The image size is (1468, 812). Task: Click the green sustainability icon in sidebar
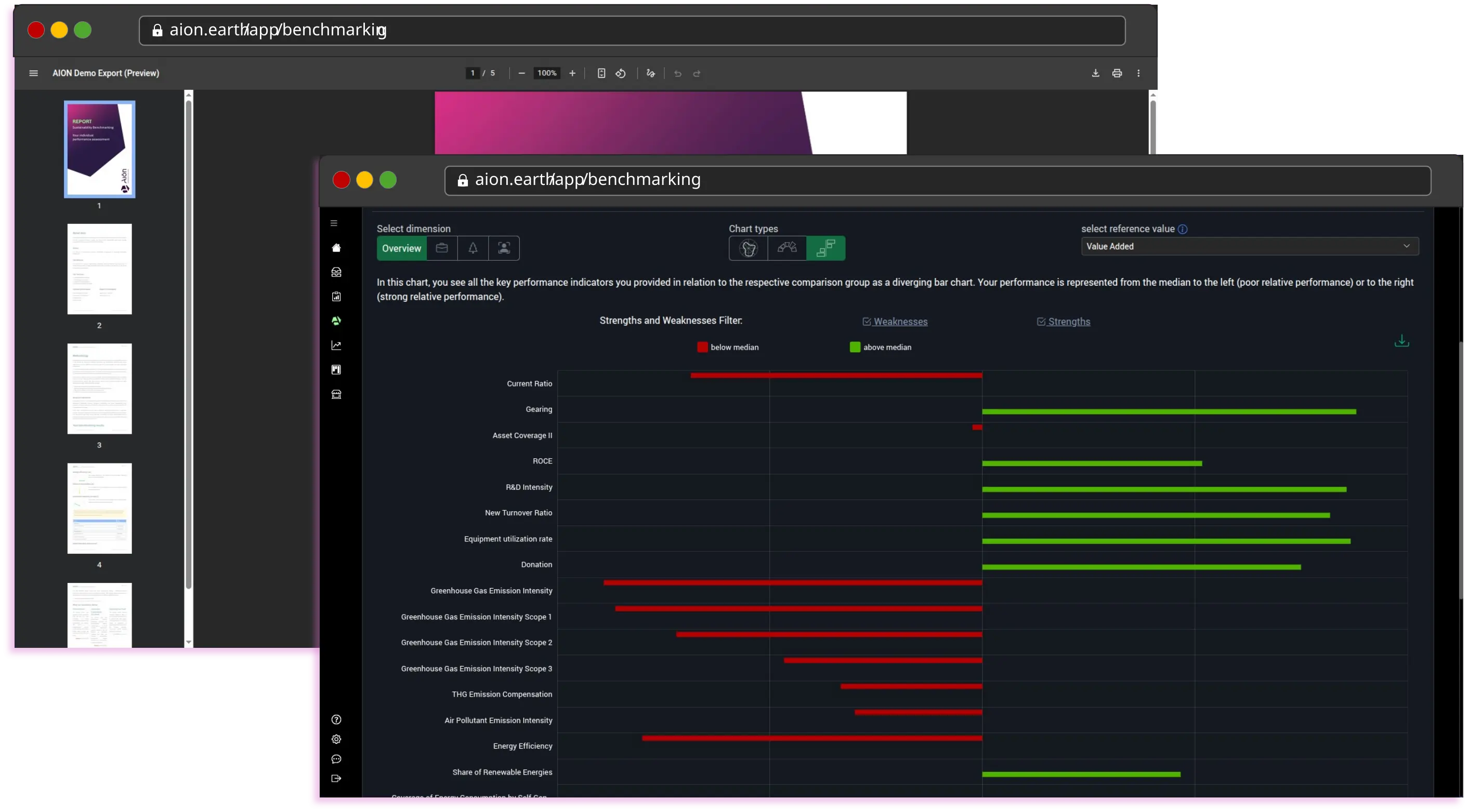[x=336, y=321]
